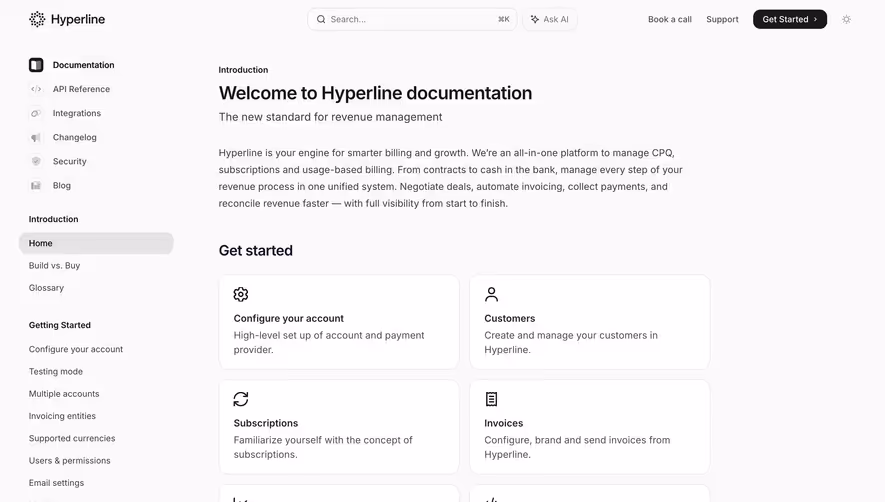Click the Hyperline logo icon
Viewport: 885px width, 502px height.
click(x=37, y=19)
